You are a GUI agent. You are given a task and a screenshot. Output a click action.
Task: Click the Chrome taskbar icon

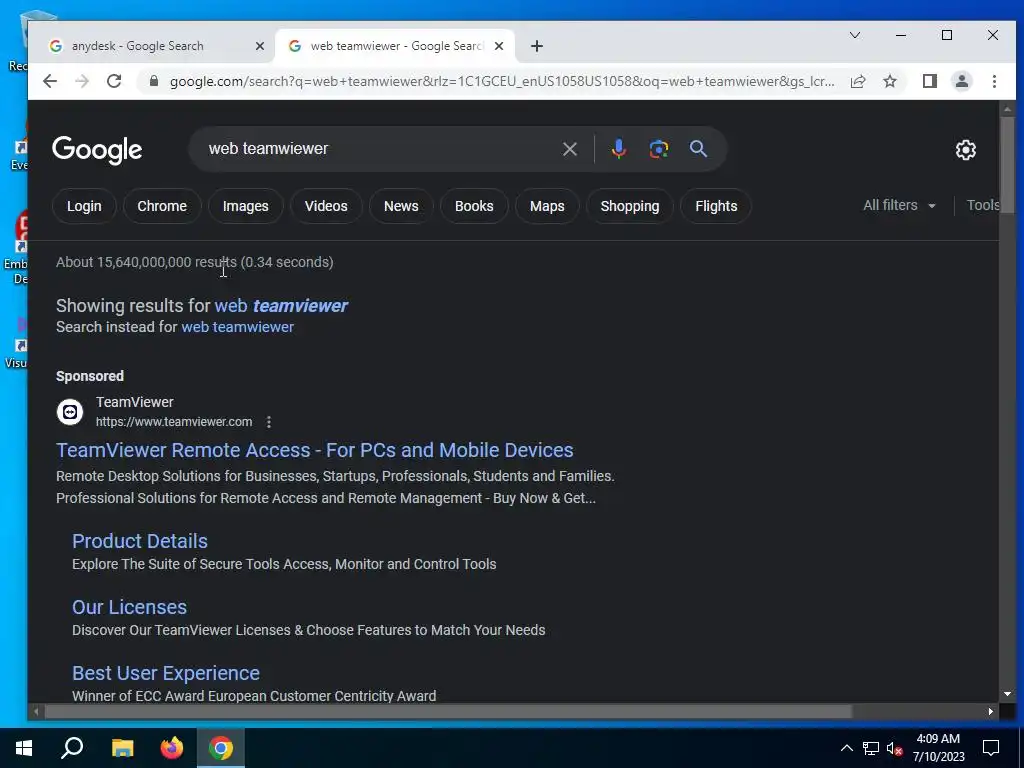point(221,748)
